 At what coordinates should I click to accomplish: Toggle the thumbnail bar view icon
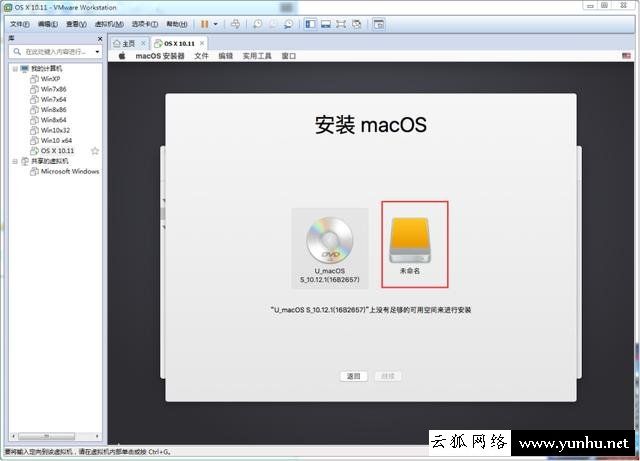(x=326, y=24)
